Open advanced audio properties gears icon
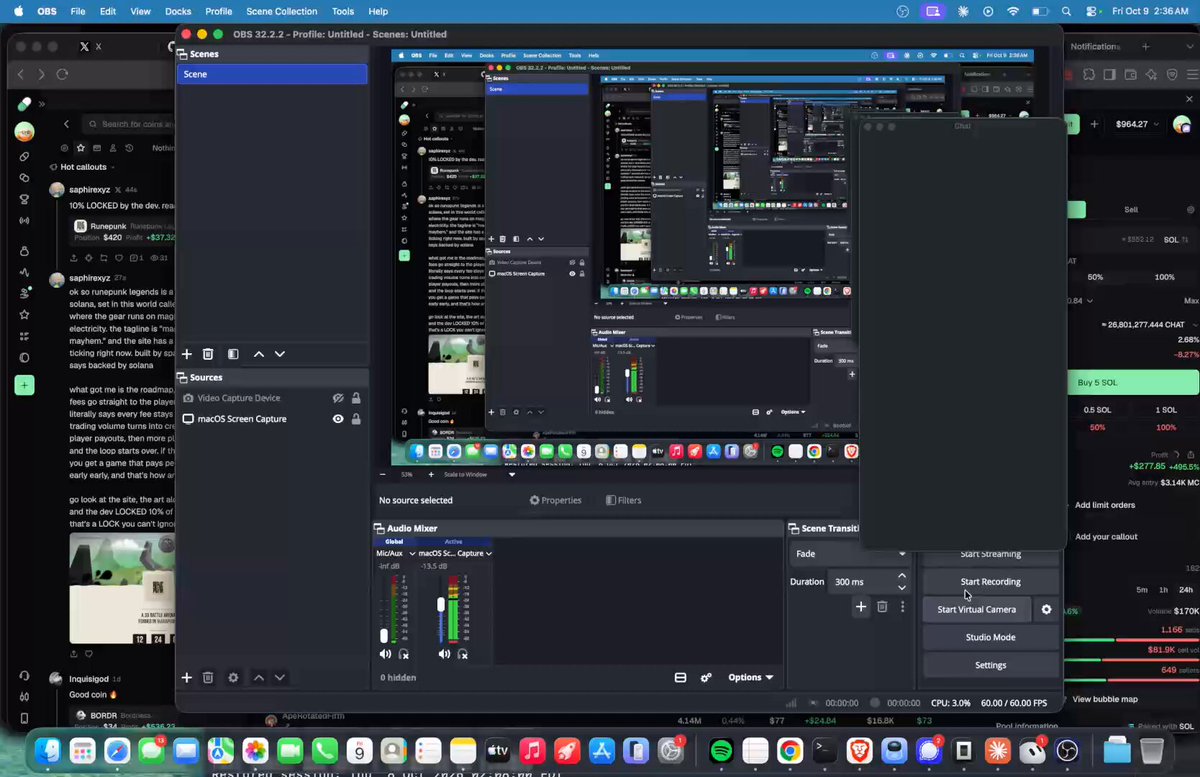1200x777 pixels. [x=706, y=677]
